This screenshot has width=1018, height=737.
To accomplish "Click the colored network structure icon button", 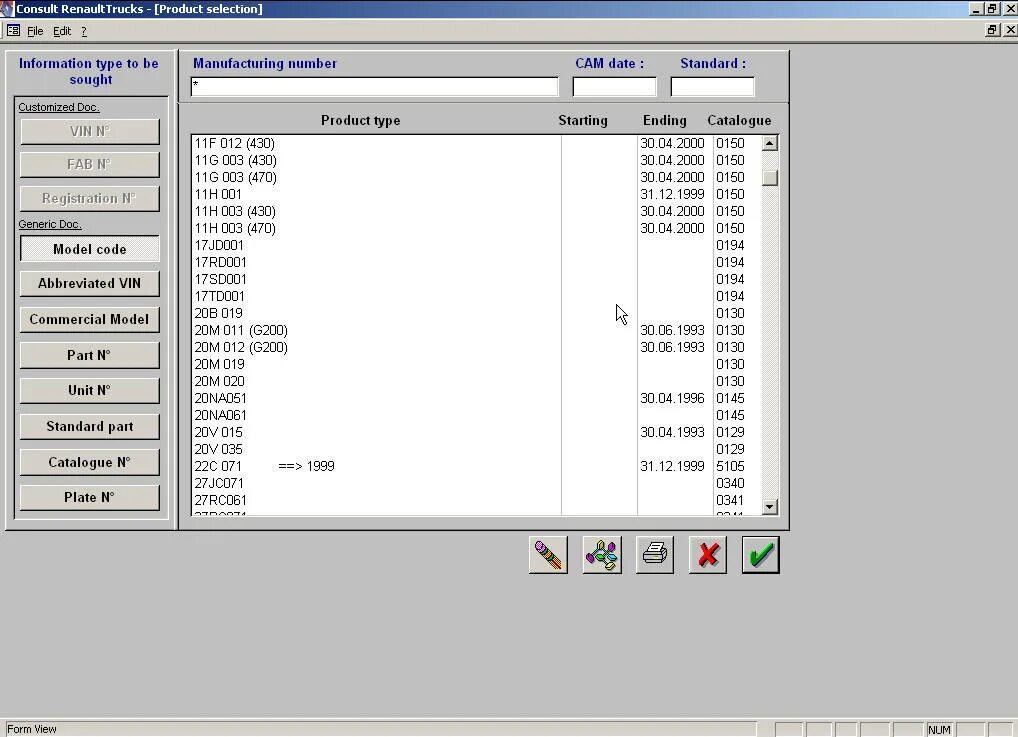I will point(602,555).
